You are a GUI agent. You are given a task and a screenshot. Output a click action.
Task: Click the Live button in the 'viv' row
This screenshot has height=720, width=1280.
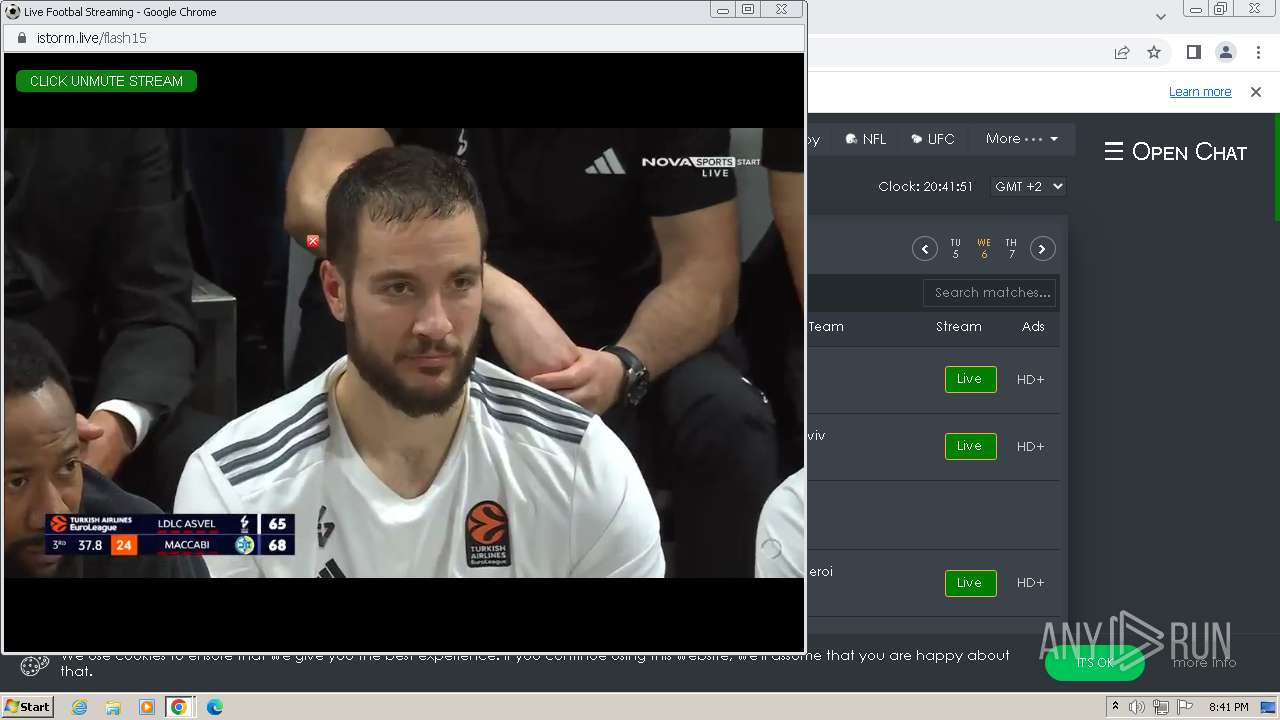[x=970, y=446]
